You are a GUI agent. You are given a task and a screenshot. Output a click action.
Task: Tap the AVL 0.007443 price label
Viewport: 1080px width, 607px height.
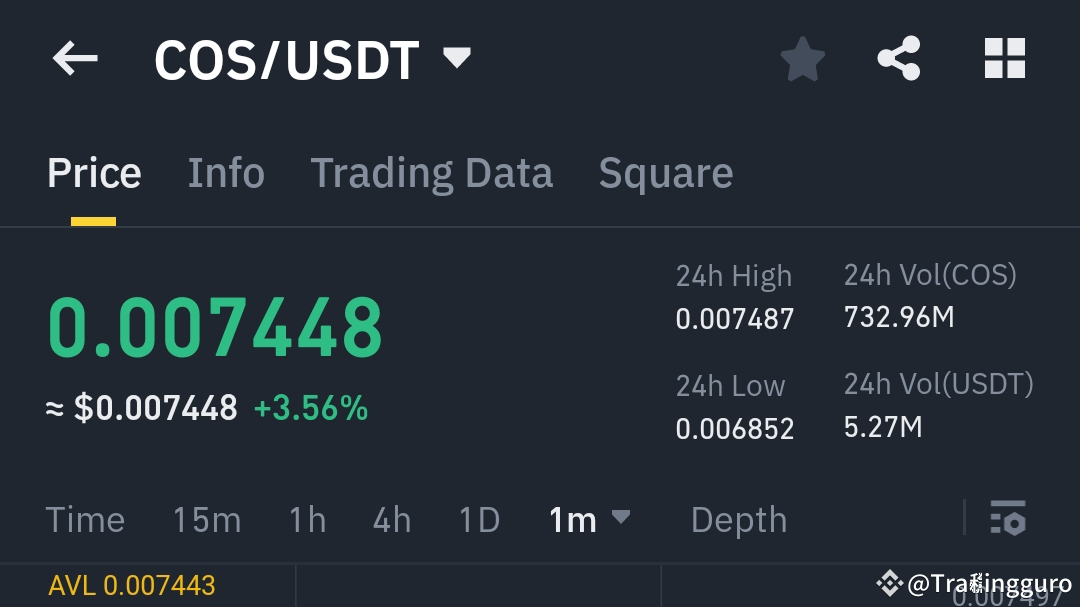(131, 585)
